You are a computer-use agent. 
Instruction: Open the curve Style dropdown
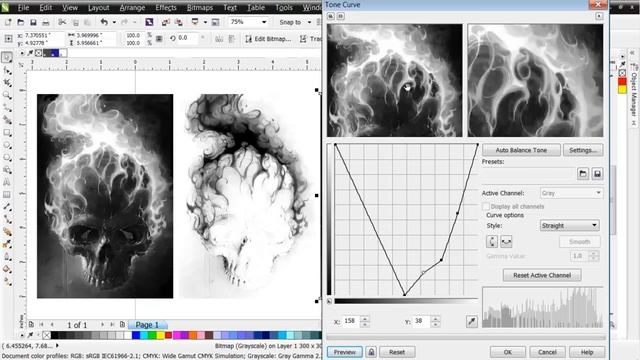tap(569, 225)
